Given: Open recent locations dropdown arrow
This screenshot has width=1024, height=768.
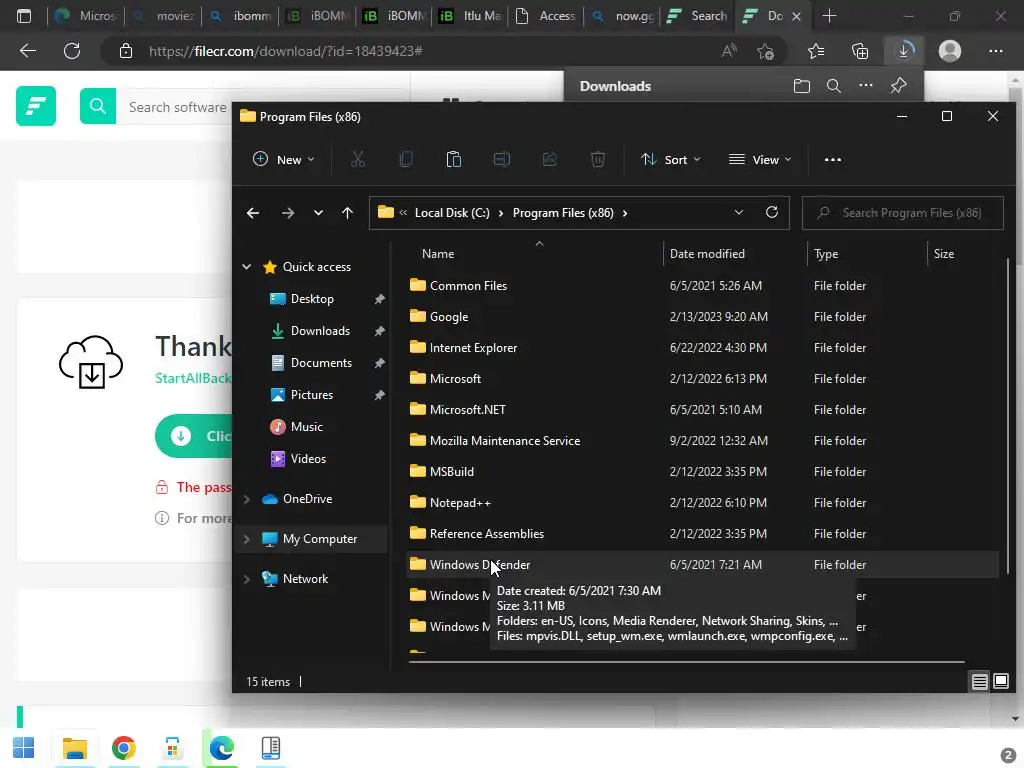Looking at the screenshot, I should [x=318, y=213].
